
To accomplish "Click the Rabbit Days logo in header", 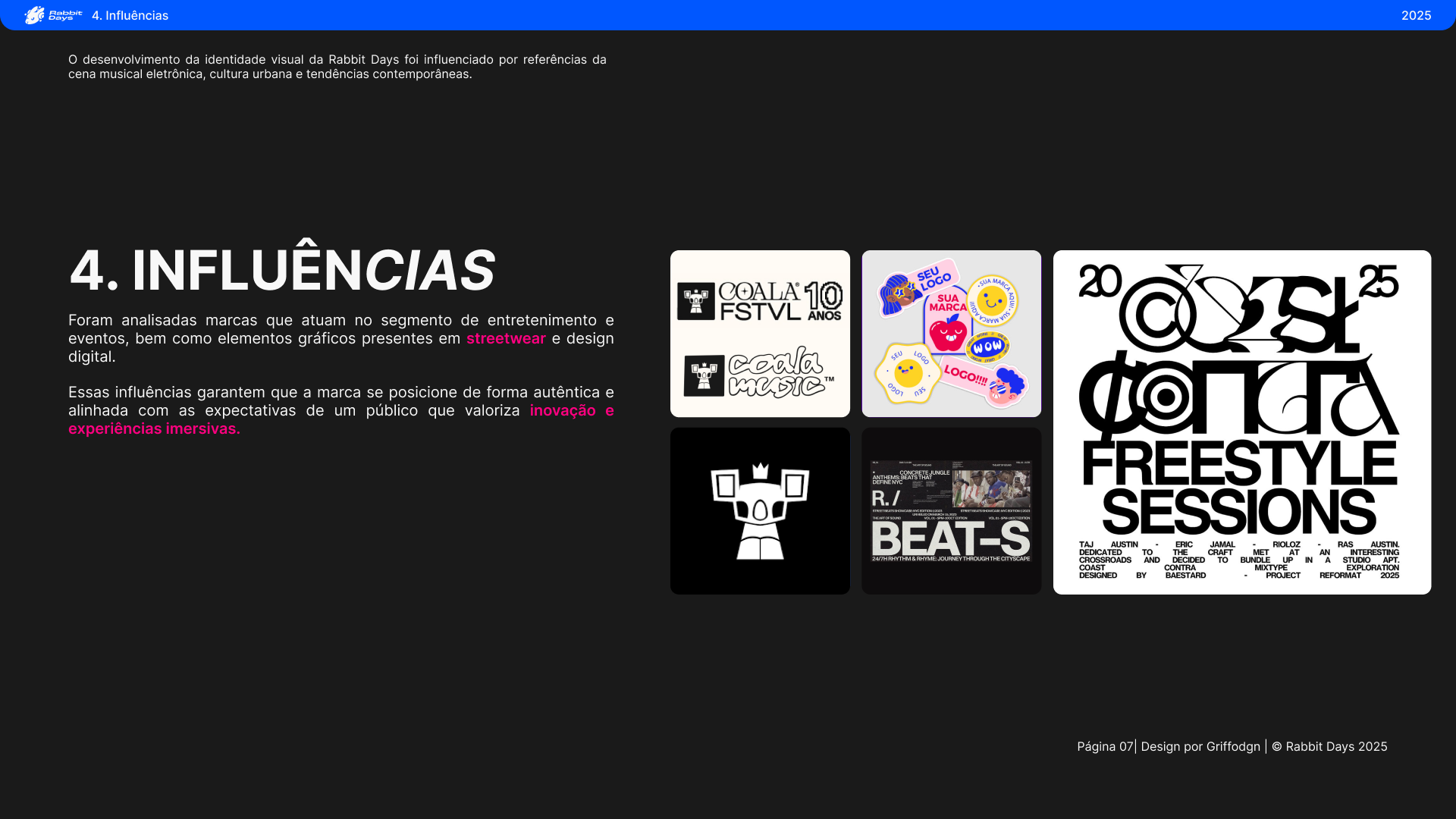I will [53, 15].
